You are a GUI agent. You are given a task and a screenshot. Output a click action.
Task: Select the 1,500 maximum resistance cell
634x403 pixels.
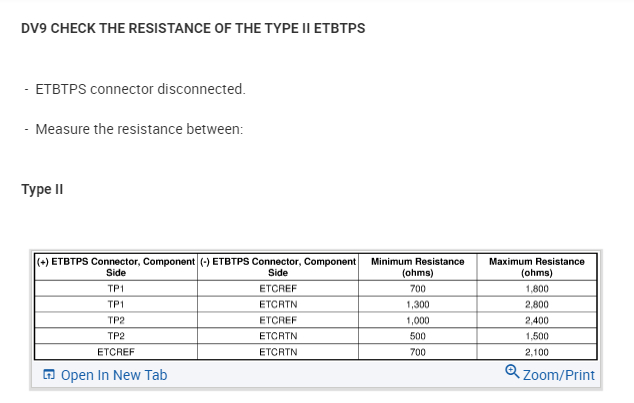tap(537, 336)
